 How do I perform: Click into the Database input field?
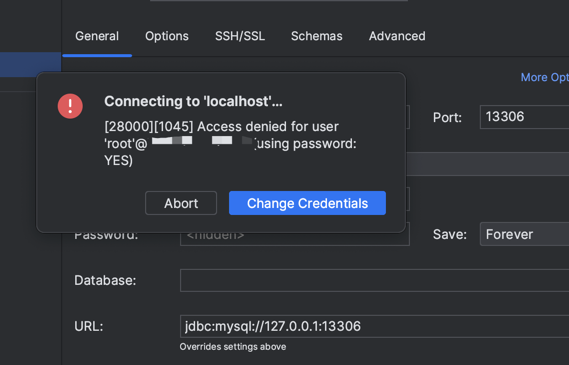pyautogui.click(x=374, y=280)
